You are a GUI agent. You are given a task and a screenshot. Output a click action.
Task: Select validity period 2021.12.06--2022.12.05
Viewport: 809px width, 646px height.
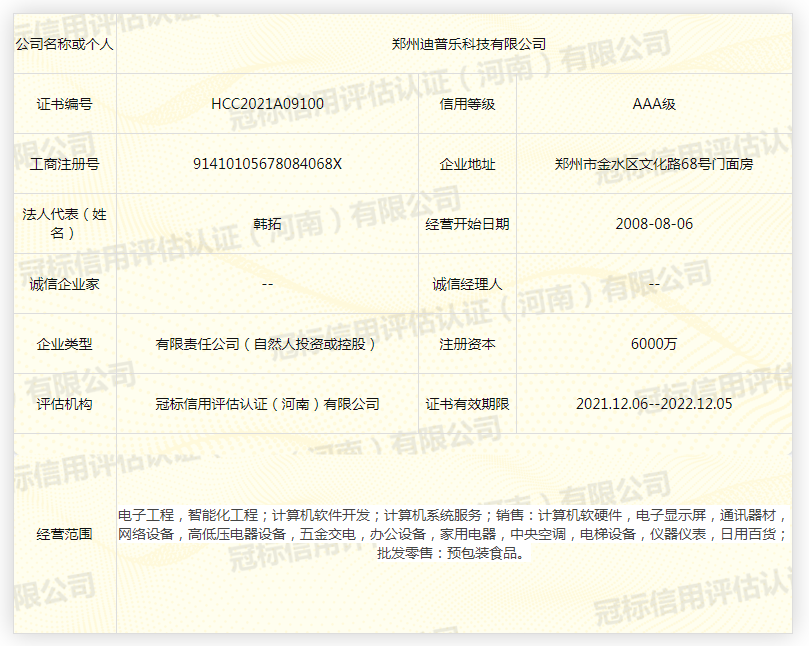(654, 404)
